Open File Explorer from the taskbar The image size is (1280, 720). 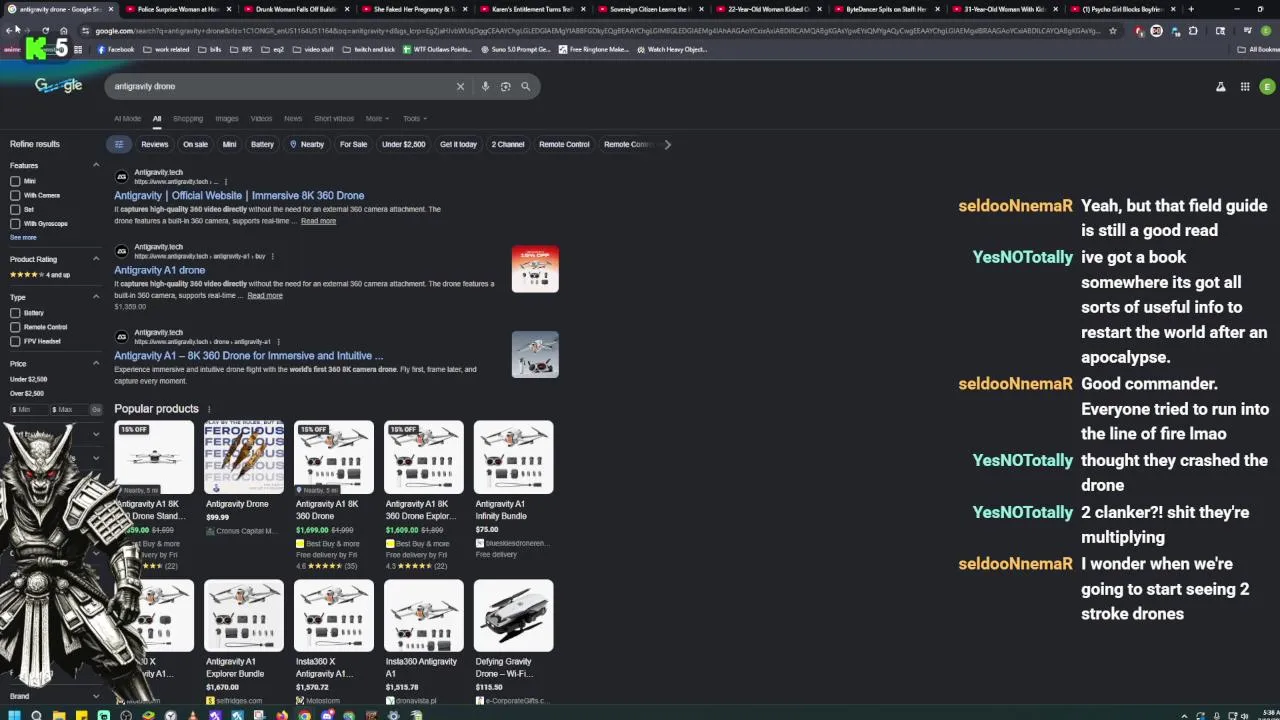[x=59, y=715]
